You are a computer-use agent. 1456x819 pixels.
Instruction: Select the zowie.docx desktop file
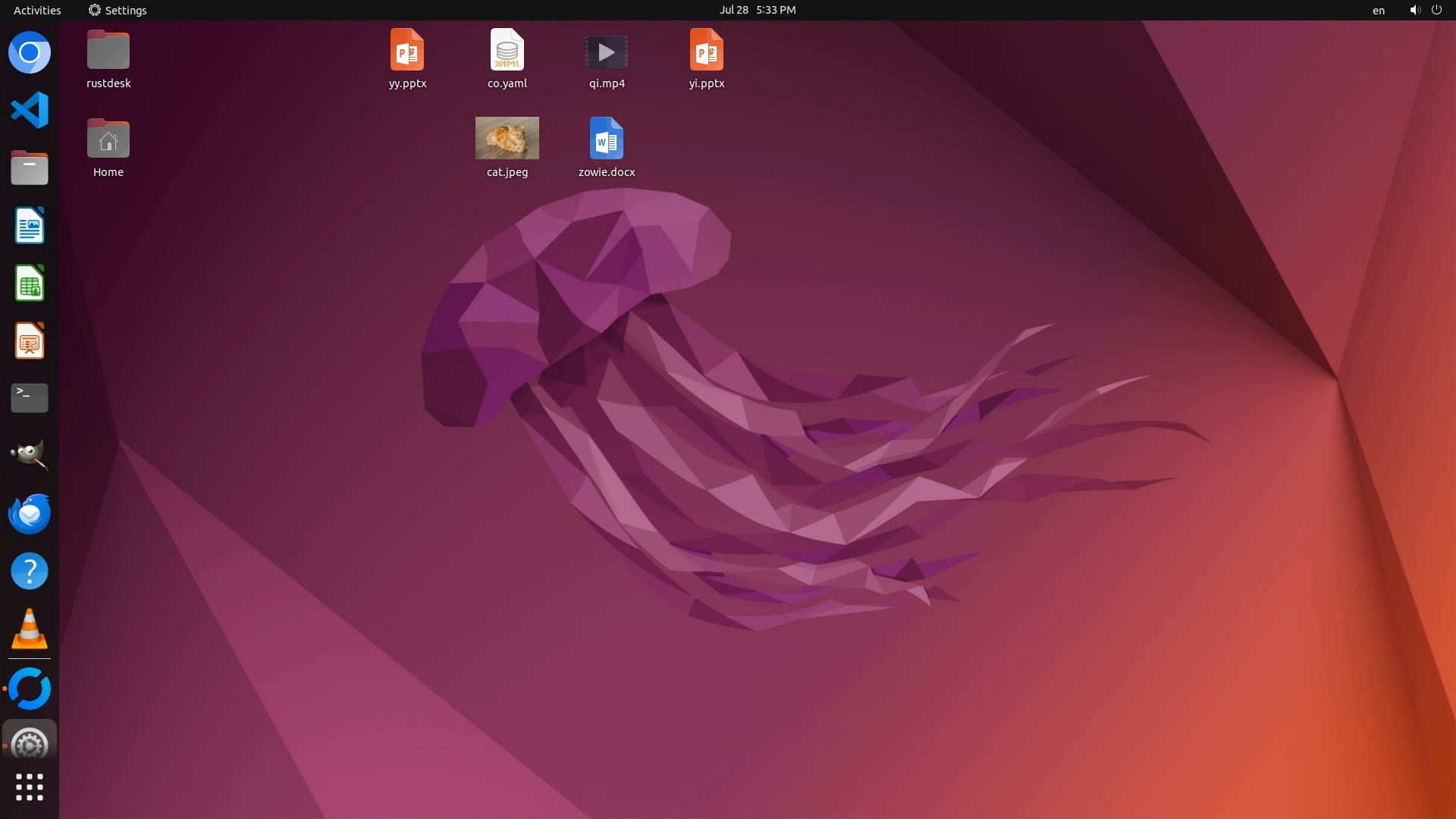click(x=606, y=138)
